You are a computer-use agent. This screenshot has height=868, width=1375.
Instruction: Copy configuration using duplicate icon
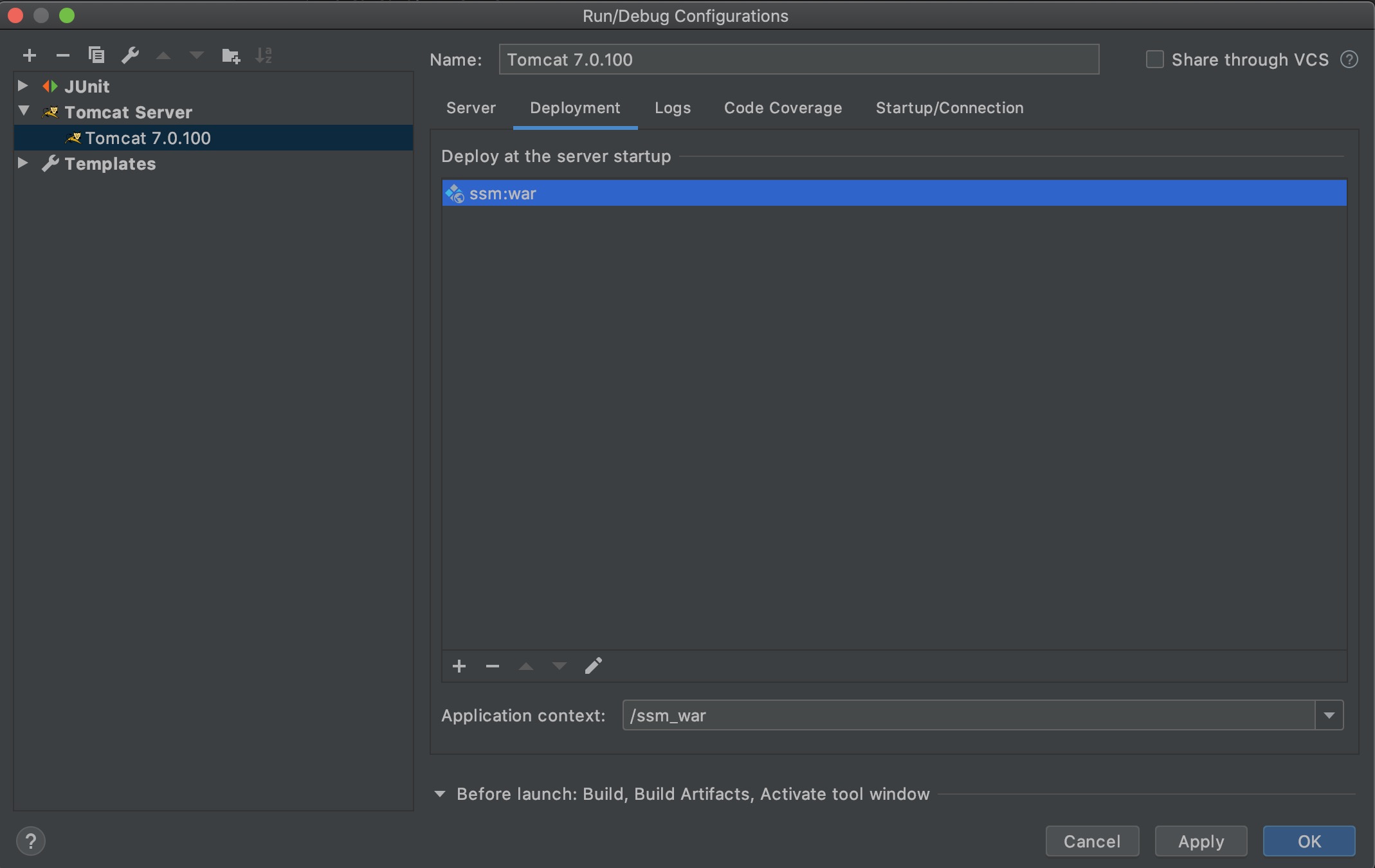click(x=96, y=56)
